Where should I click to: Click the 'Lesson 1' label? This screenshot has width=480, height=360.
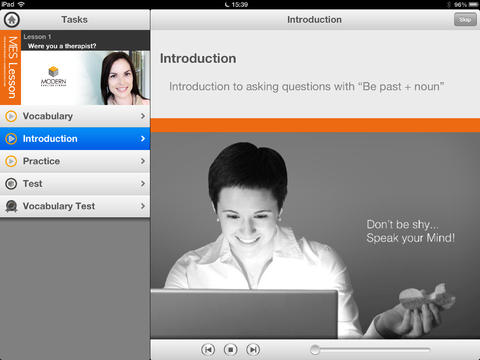coord(37,36)
